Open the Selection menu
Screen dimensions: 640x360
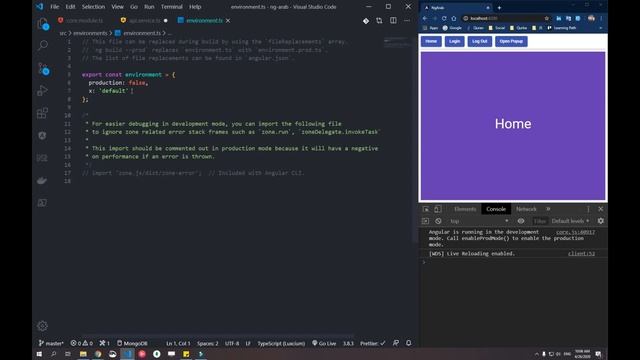point(93,7)
